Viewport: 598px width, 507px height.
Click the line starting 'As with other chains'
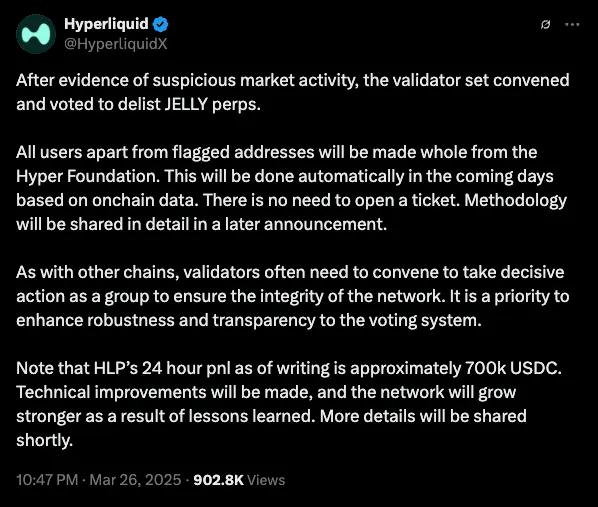click(x=290, y=272)
